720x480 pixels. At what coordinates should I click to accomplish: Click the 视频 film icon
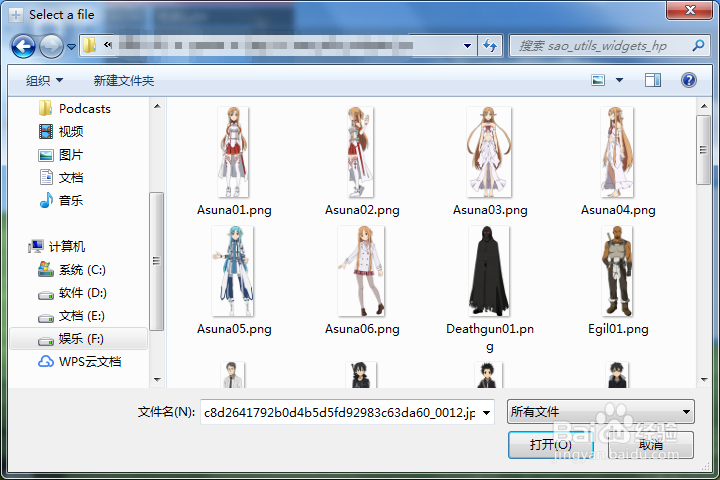tap(46, 132)
